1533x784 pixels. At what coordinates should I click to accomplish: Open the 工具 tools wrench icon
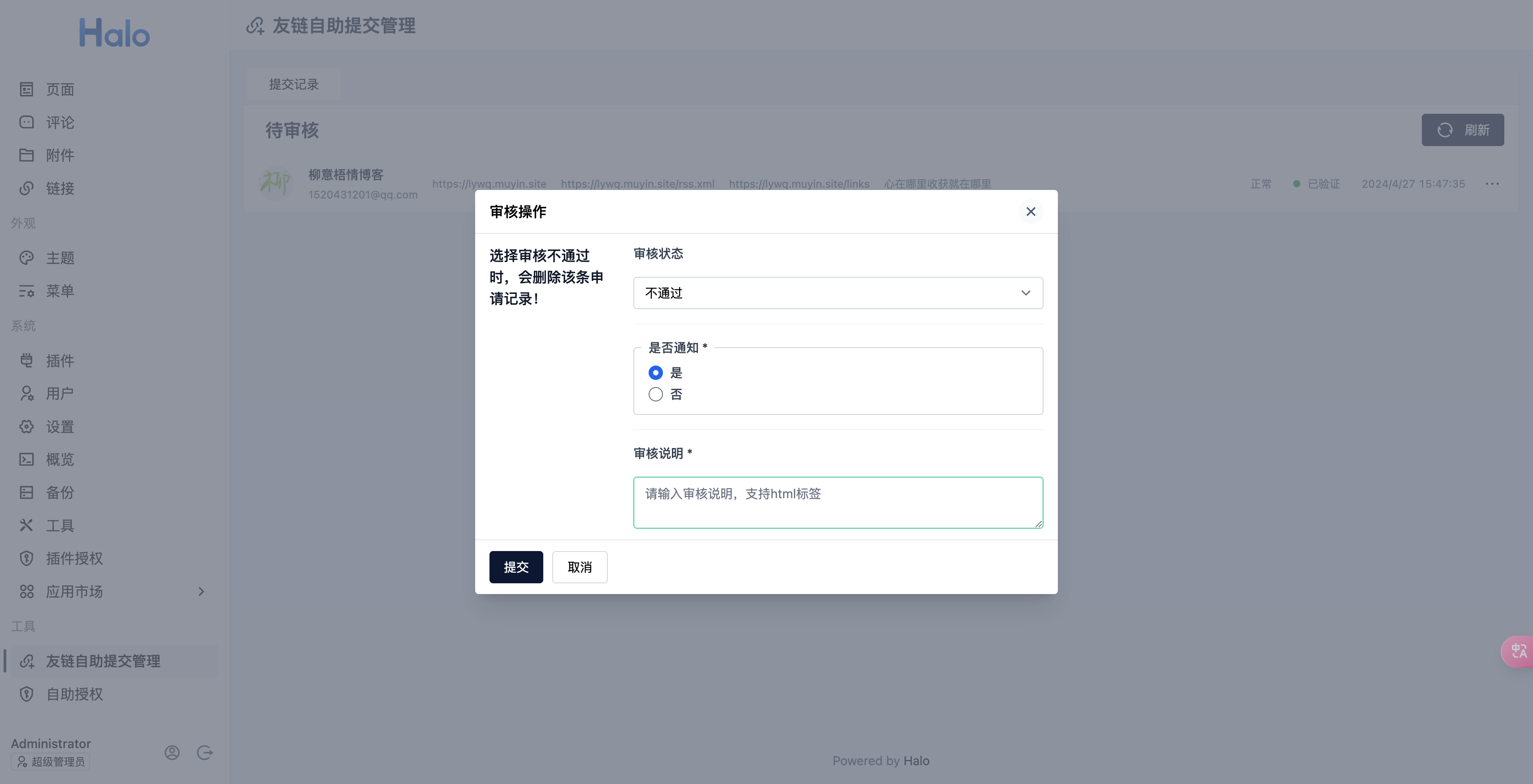pyautogui.click(x=26, y=525)
